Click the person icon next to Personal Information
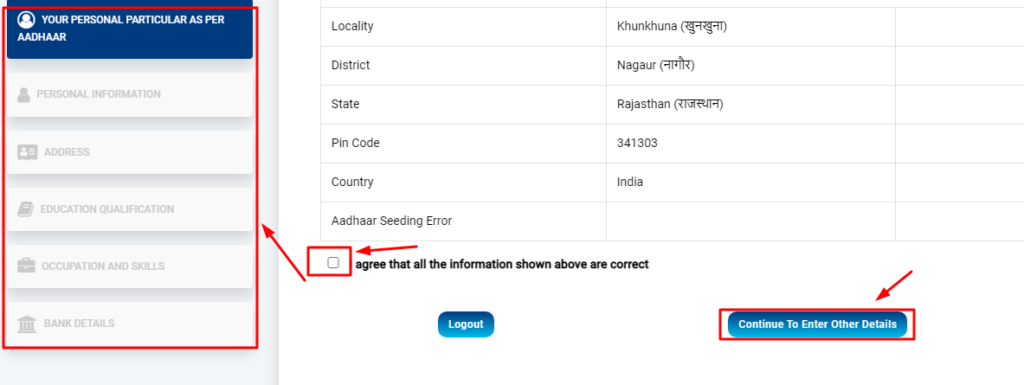 tap(24, 95)
